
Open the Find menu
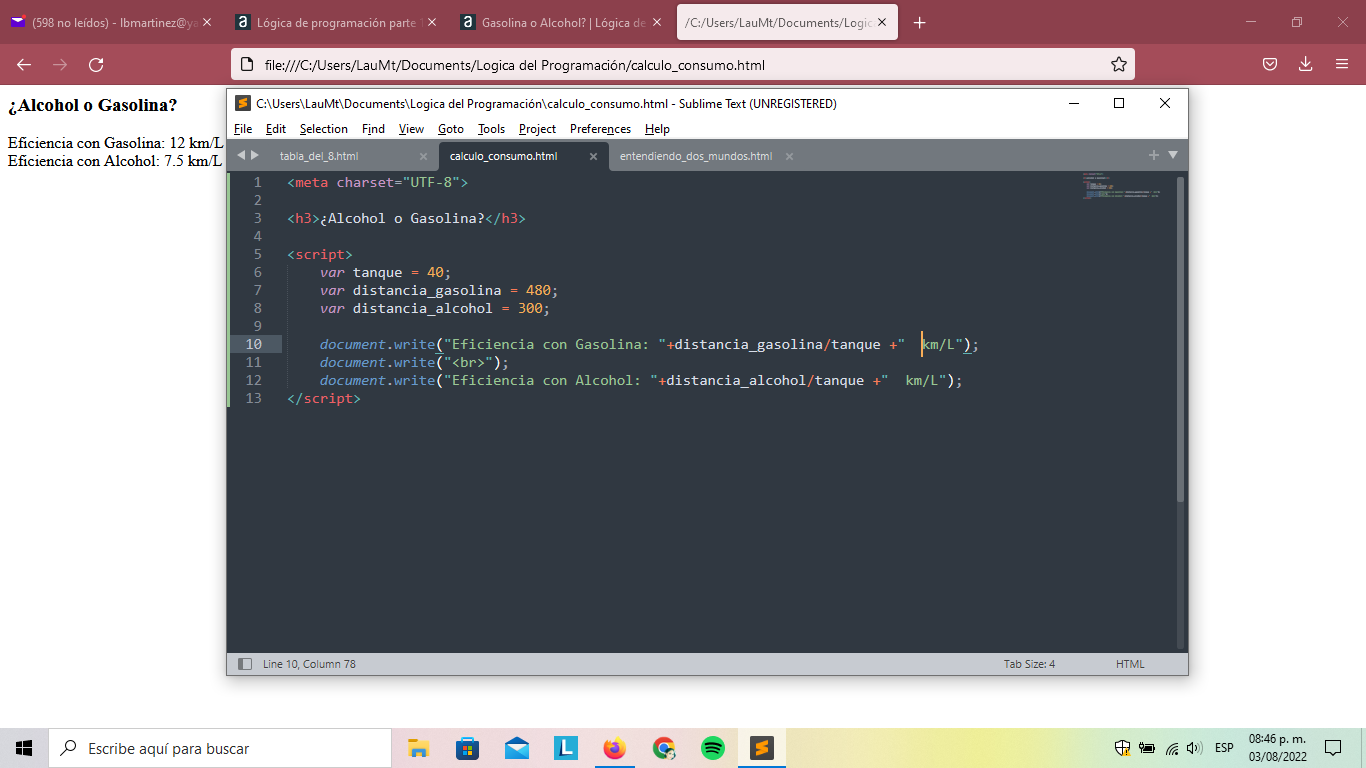pos(373,129)
